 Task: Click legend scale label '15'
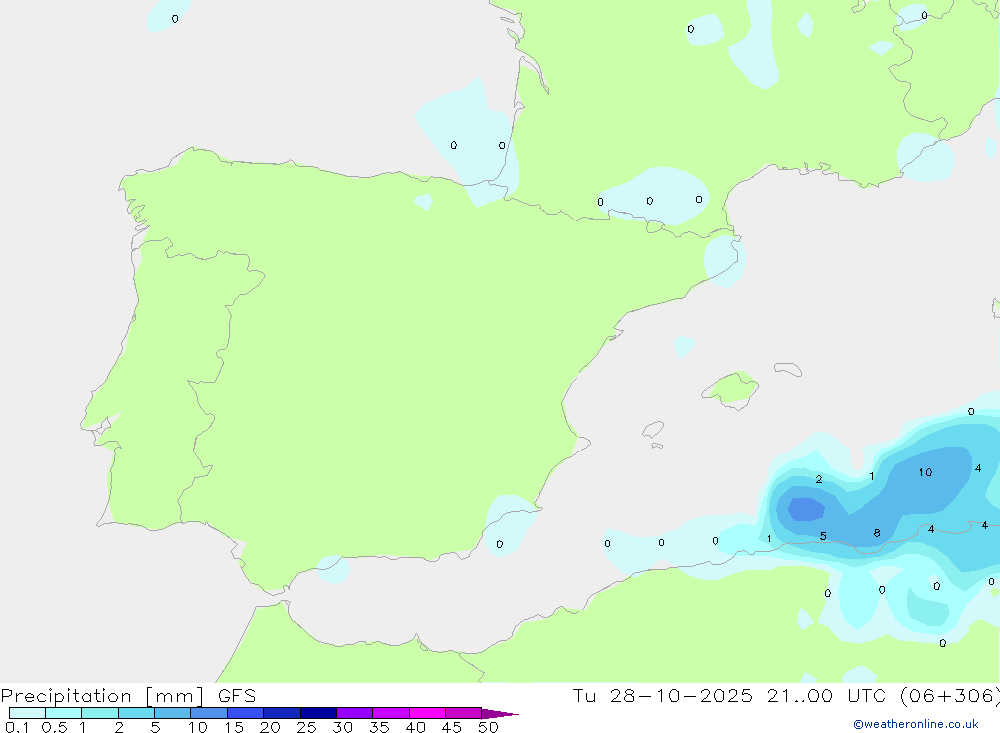(233, 727)
